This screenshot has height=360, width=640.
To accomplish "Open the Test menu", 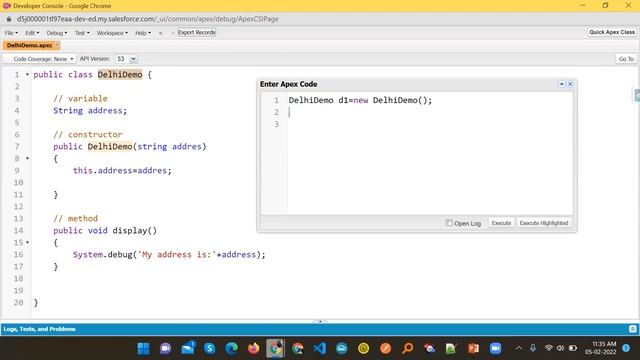I will click(82, 33).
